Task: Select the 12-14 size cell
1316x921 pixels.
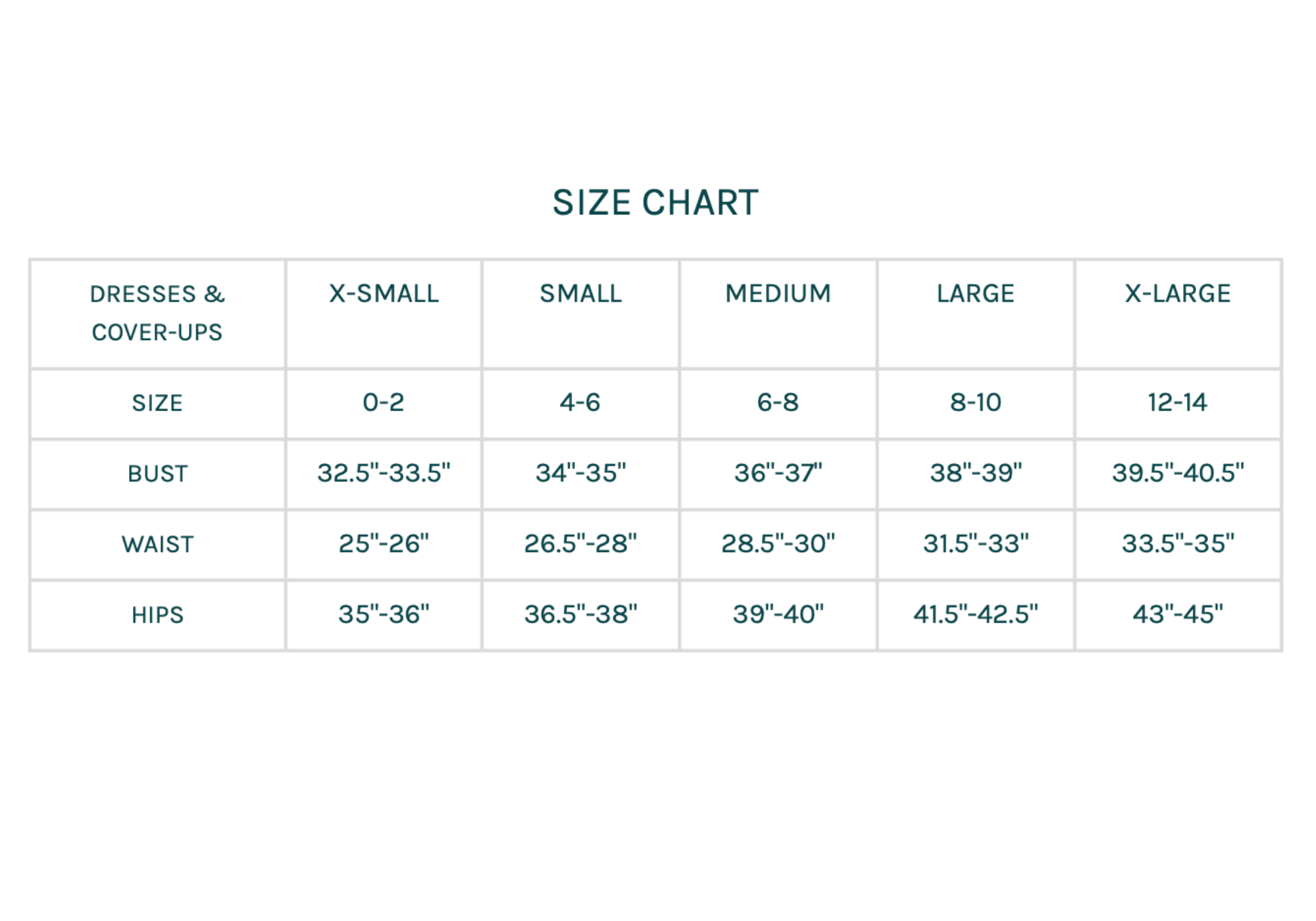Action: point(1177,403)
